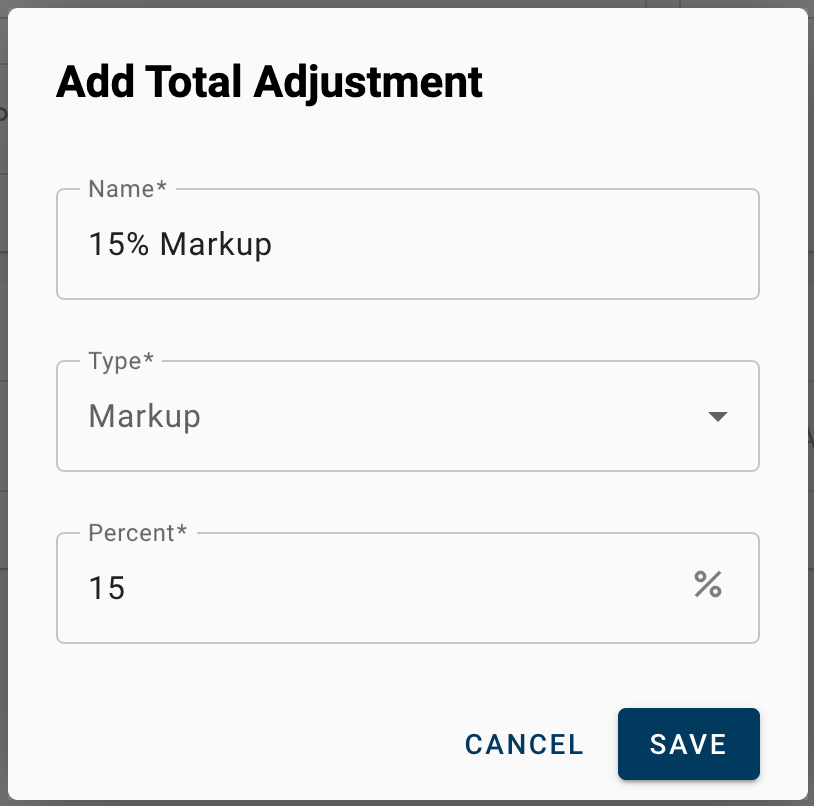Viewport: 814px width, 806px height.
Task: Click blank area in Percent box before % icon
Action: (x=405, y=588)
